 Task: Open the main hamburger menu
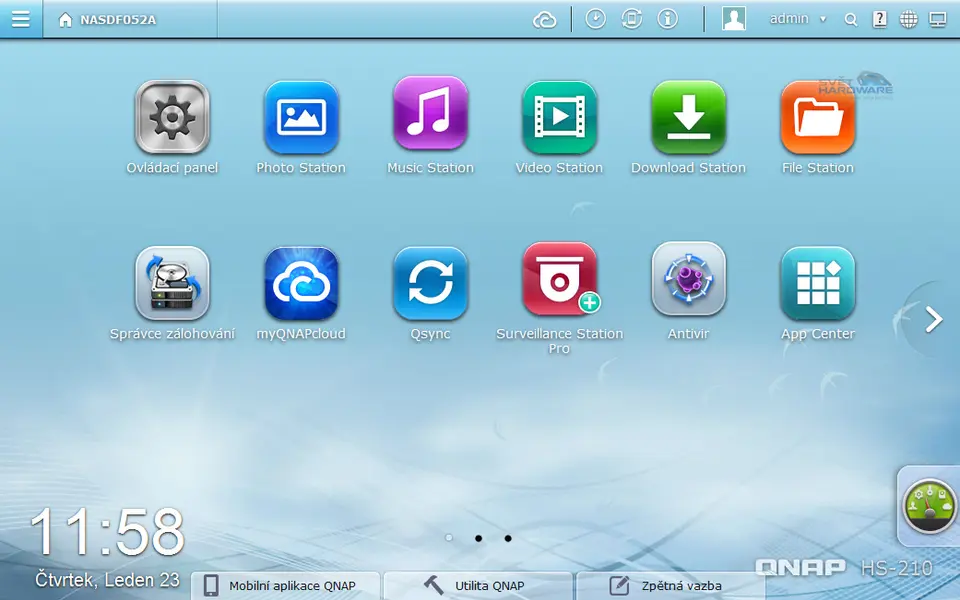click(21, 19)
